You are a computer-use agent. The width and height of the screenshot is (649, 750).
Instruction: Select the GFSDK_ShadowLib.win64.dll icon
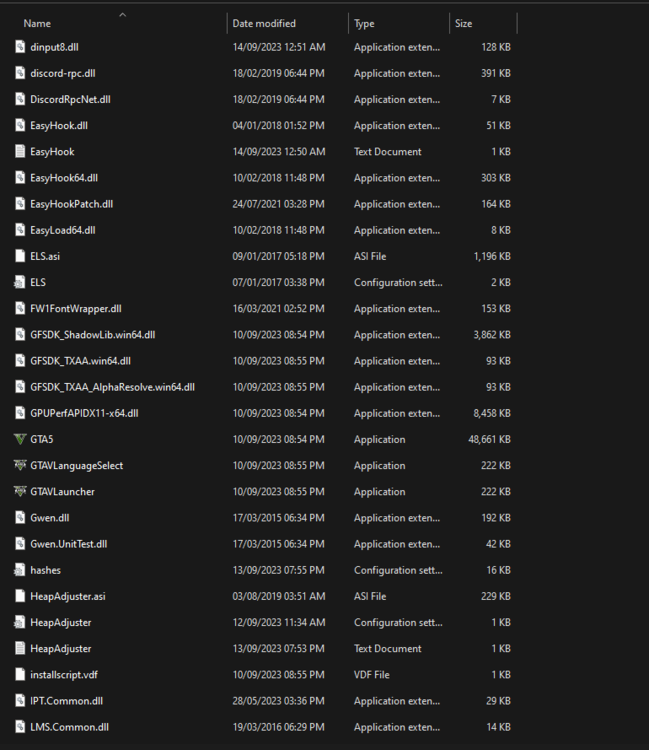click(x=20, y=335)
